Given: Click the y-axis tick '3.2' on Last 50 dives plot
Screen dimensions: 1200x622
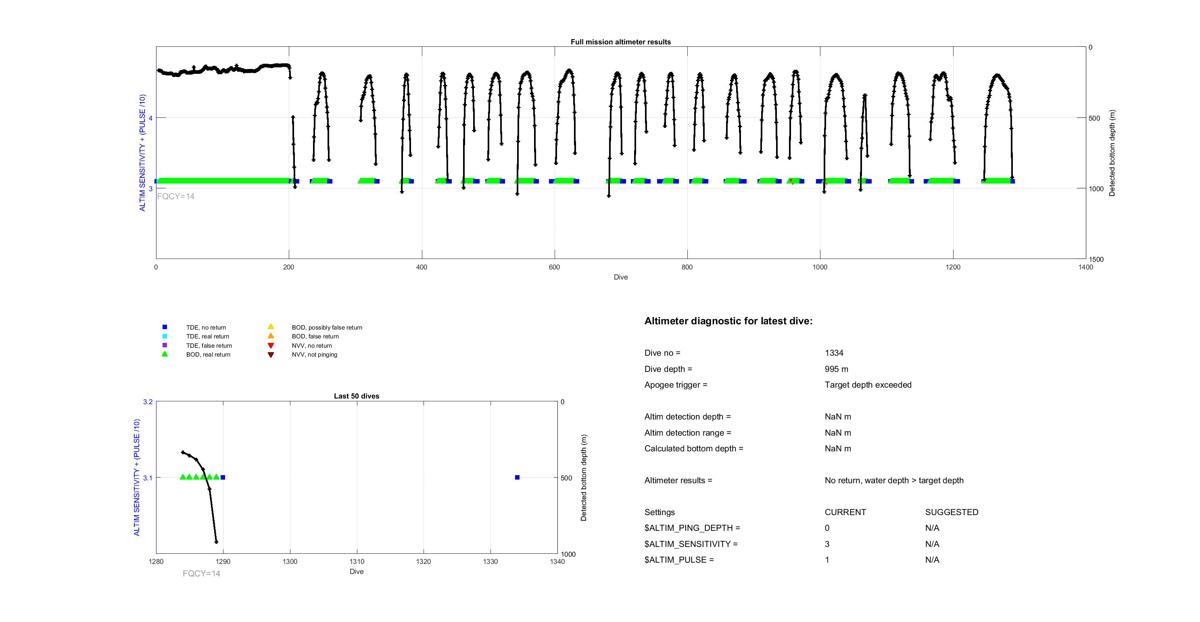Looking at the screenshot, I should point(147,402).
